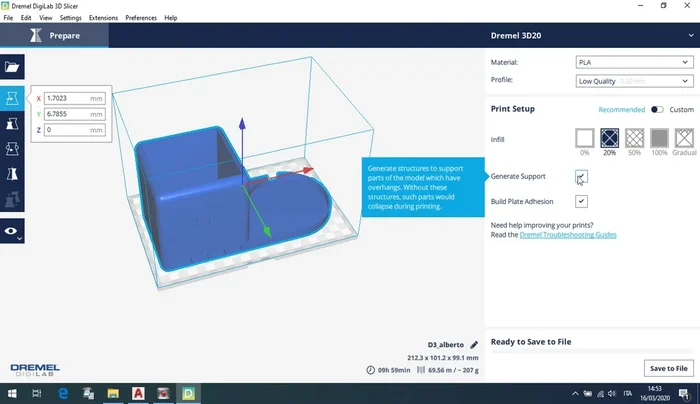Viewport: 700px width, 404px height.
Task: Switch Recommended/Custom print setup toggle
Action: point(657,110)
